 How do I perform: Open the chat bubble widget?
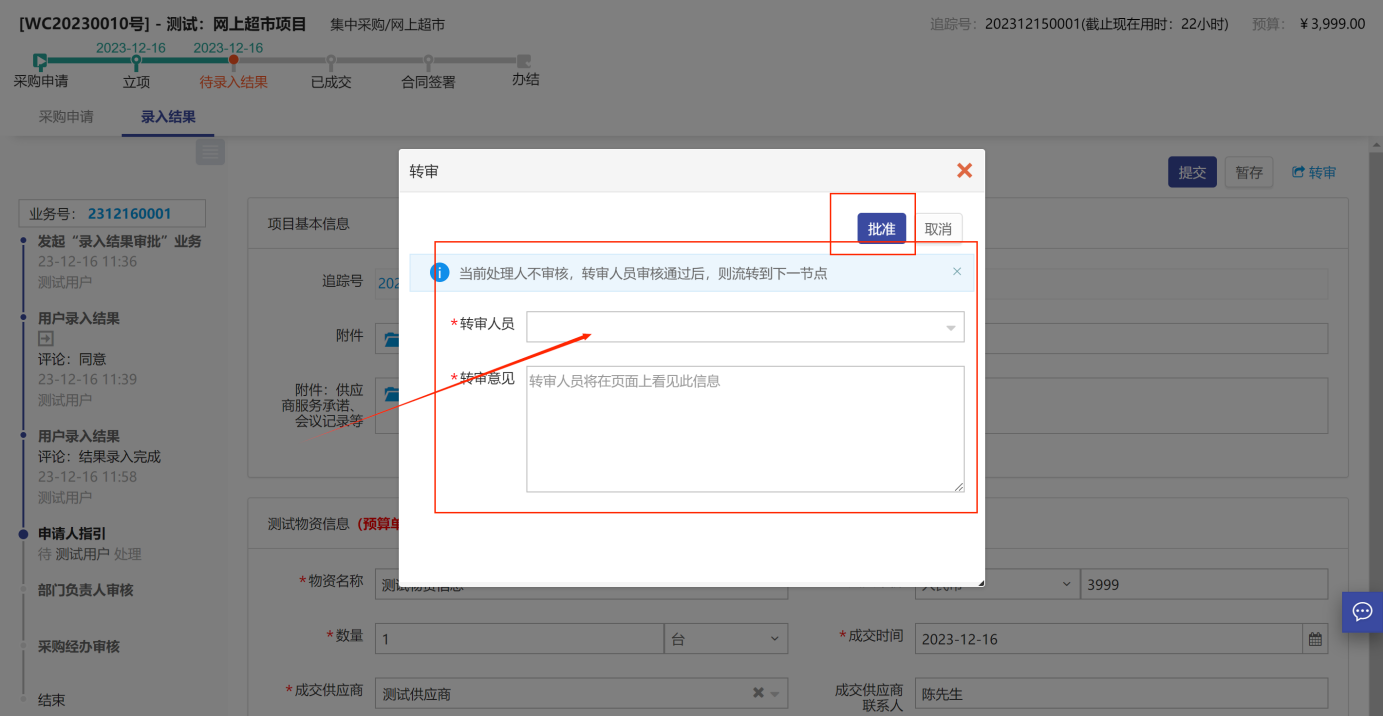tap(1362, 612)
